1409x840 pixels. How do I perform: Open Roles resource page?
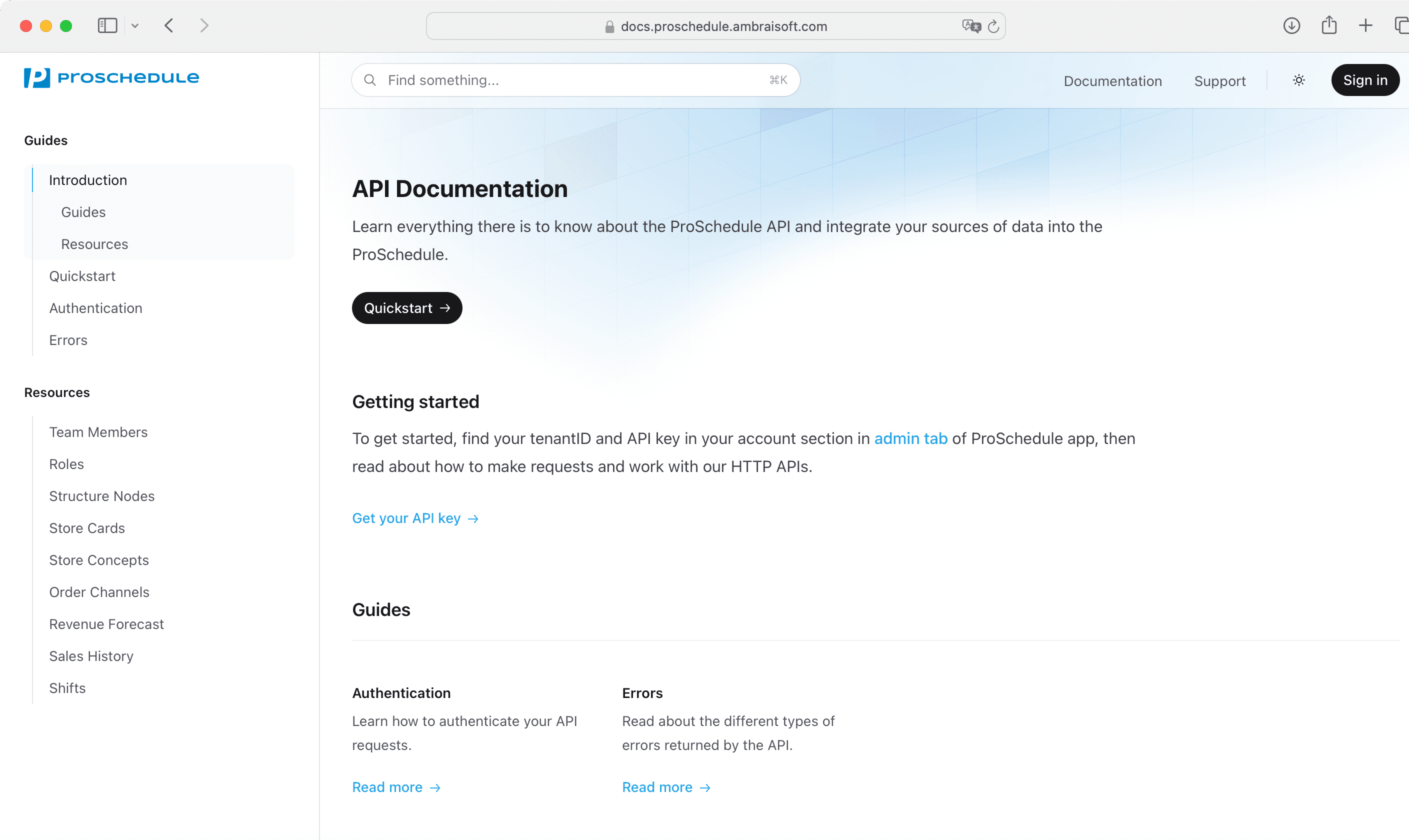66,464
